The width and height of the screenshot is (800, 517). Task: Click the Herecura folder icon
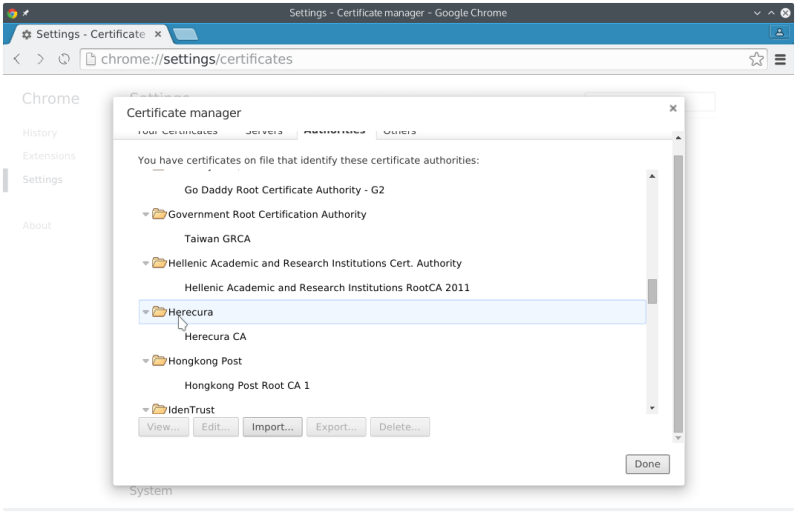click(159, 312)
